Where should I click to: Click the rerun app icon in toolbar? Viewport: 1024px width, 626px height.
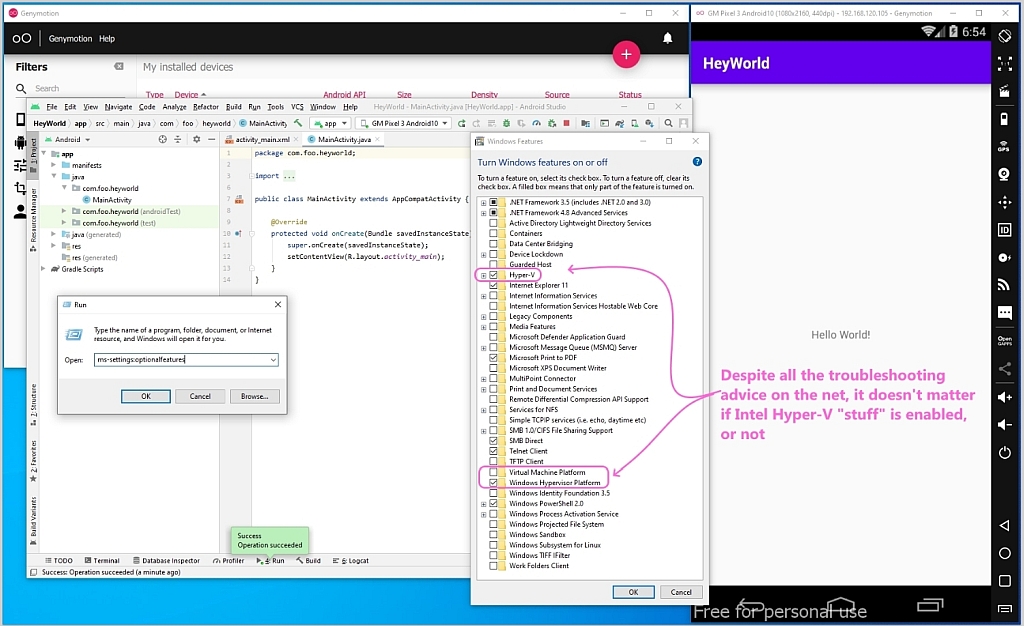click(x=462, y=123)
